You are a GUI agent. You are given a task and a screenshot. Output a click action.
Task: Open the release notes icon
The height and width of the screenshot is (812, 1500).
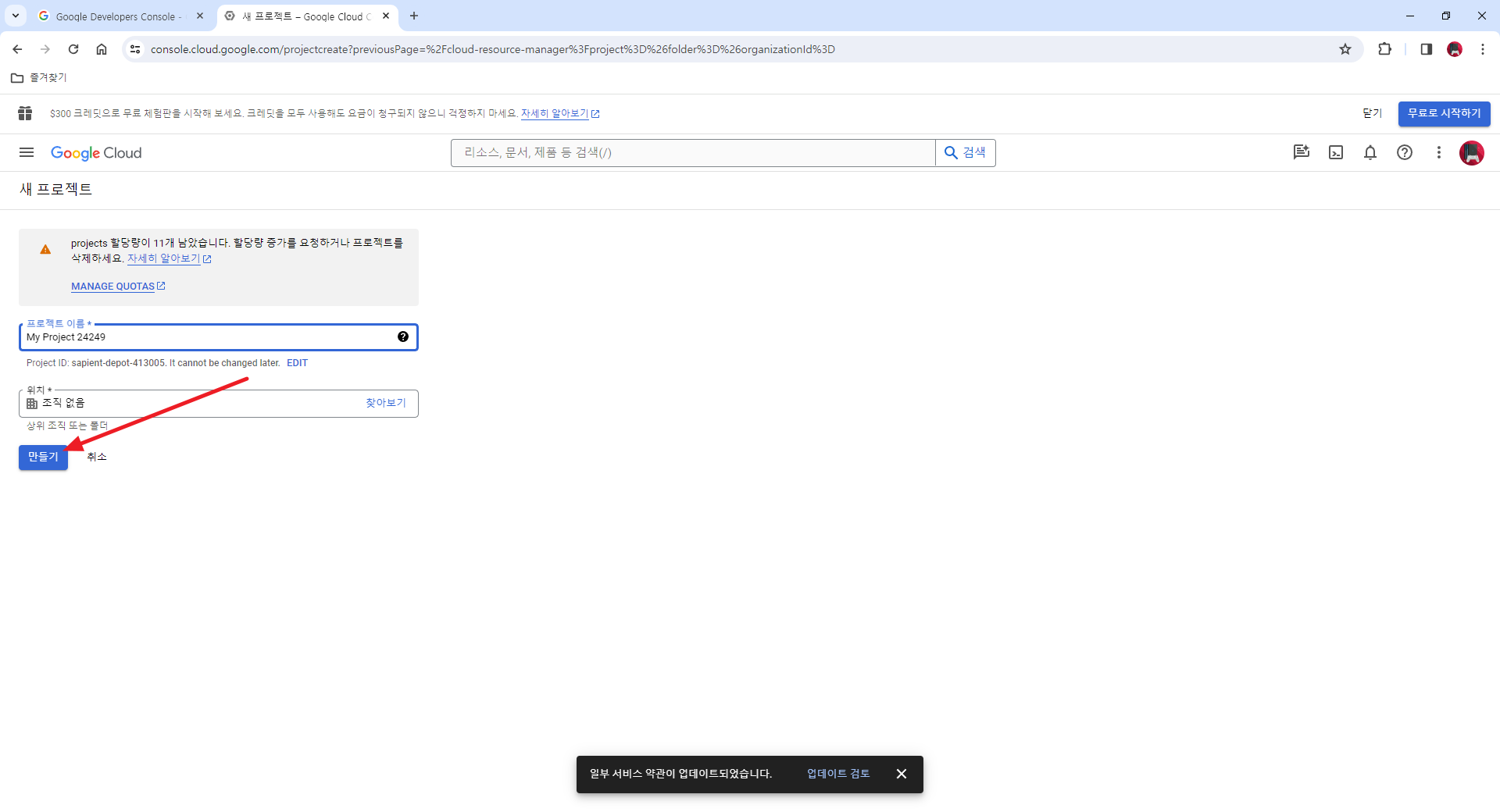point(1301,152)
